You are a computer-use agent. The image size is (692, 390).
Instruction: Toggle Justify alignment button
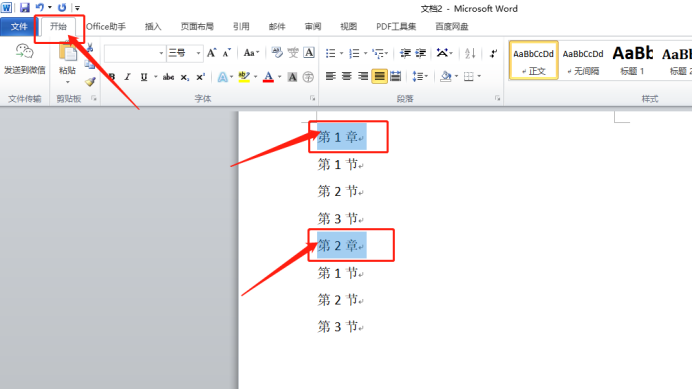pyautogui.click(x=379, y=76)
